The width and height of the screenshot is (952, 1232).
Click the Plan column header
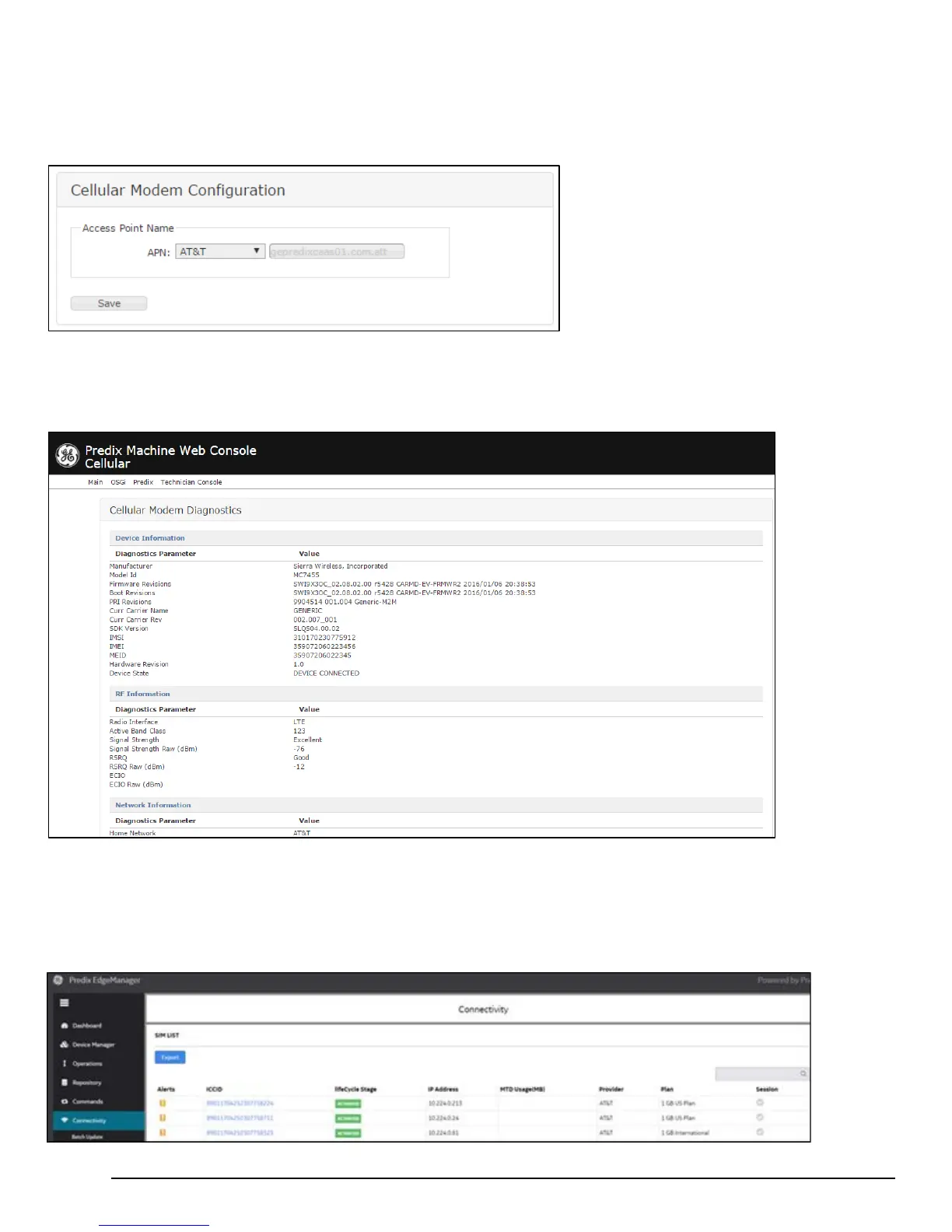[x=667, y=1089]
